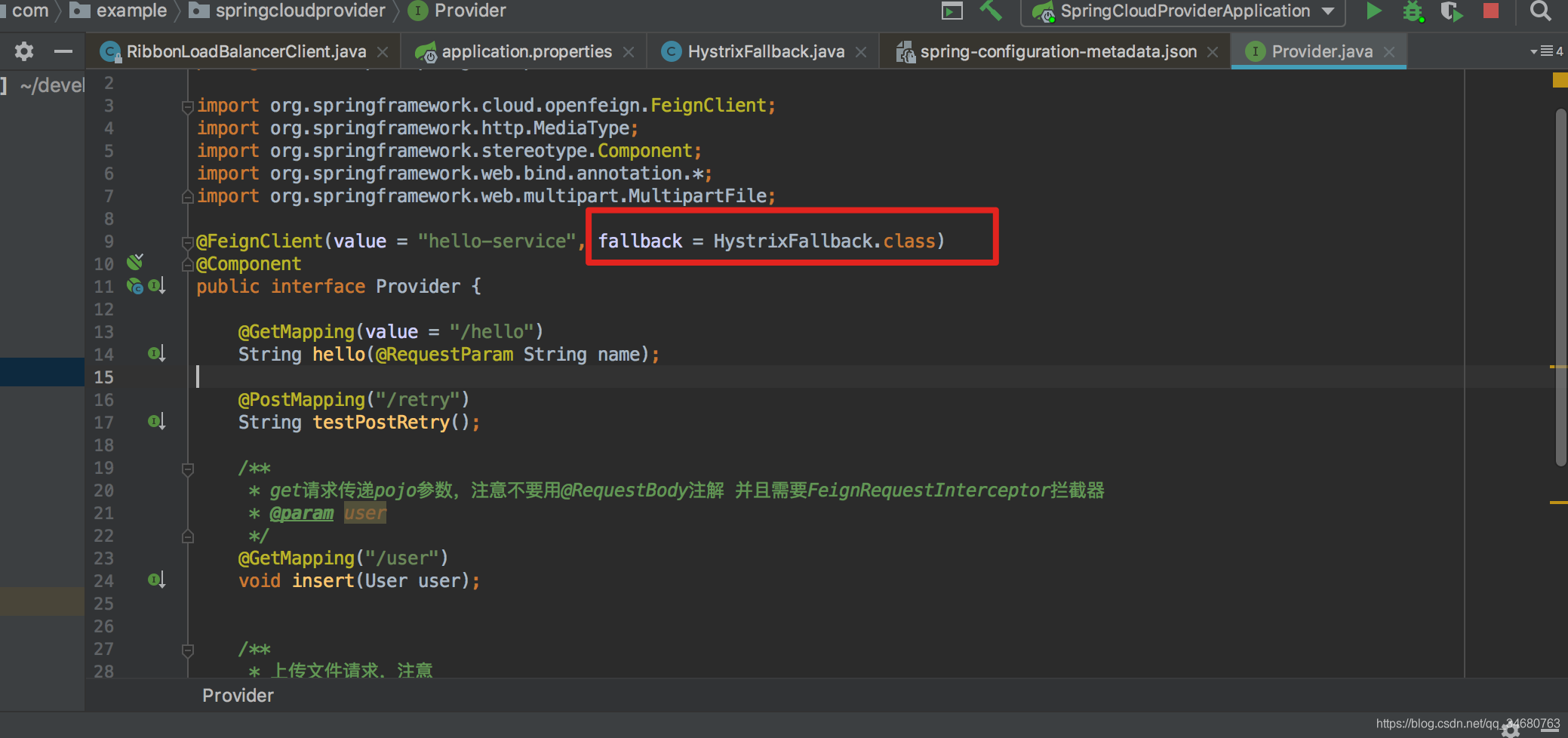Close HystrixFallback.java tab
The width and height of the screenshot is (1568, 738).
[861, 52]
